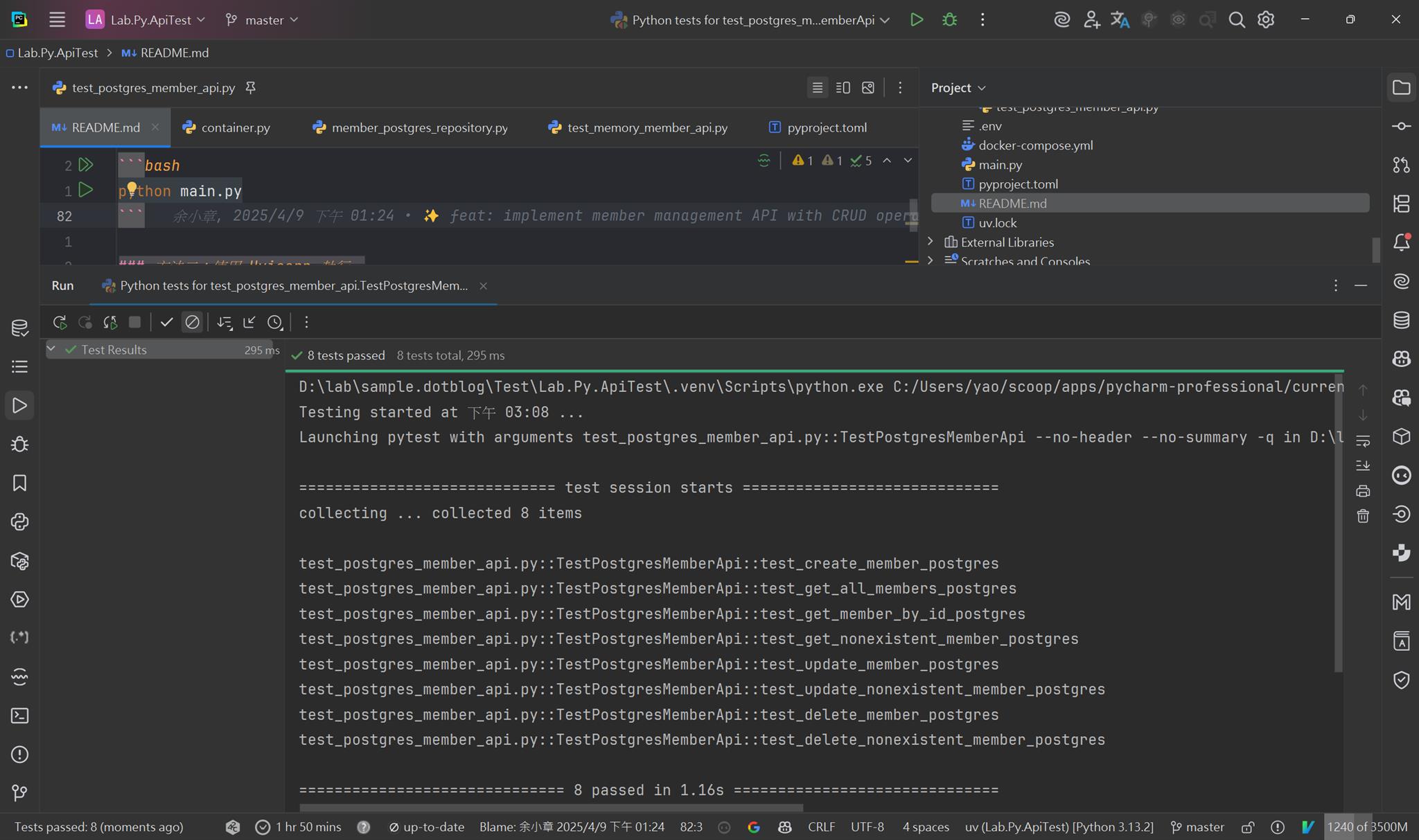Click the CRLF line separator in status bar

click(x=821, y=827)
